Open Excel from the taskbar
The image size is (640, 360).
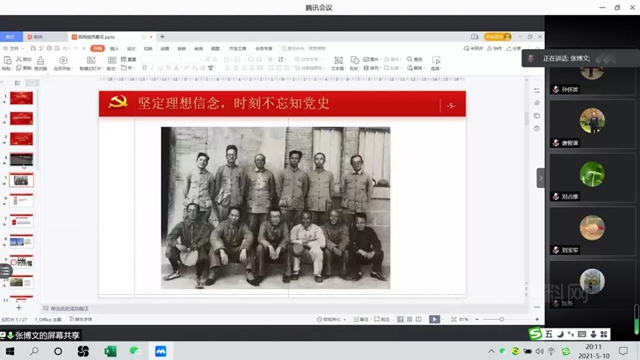coord(110,351)
